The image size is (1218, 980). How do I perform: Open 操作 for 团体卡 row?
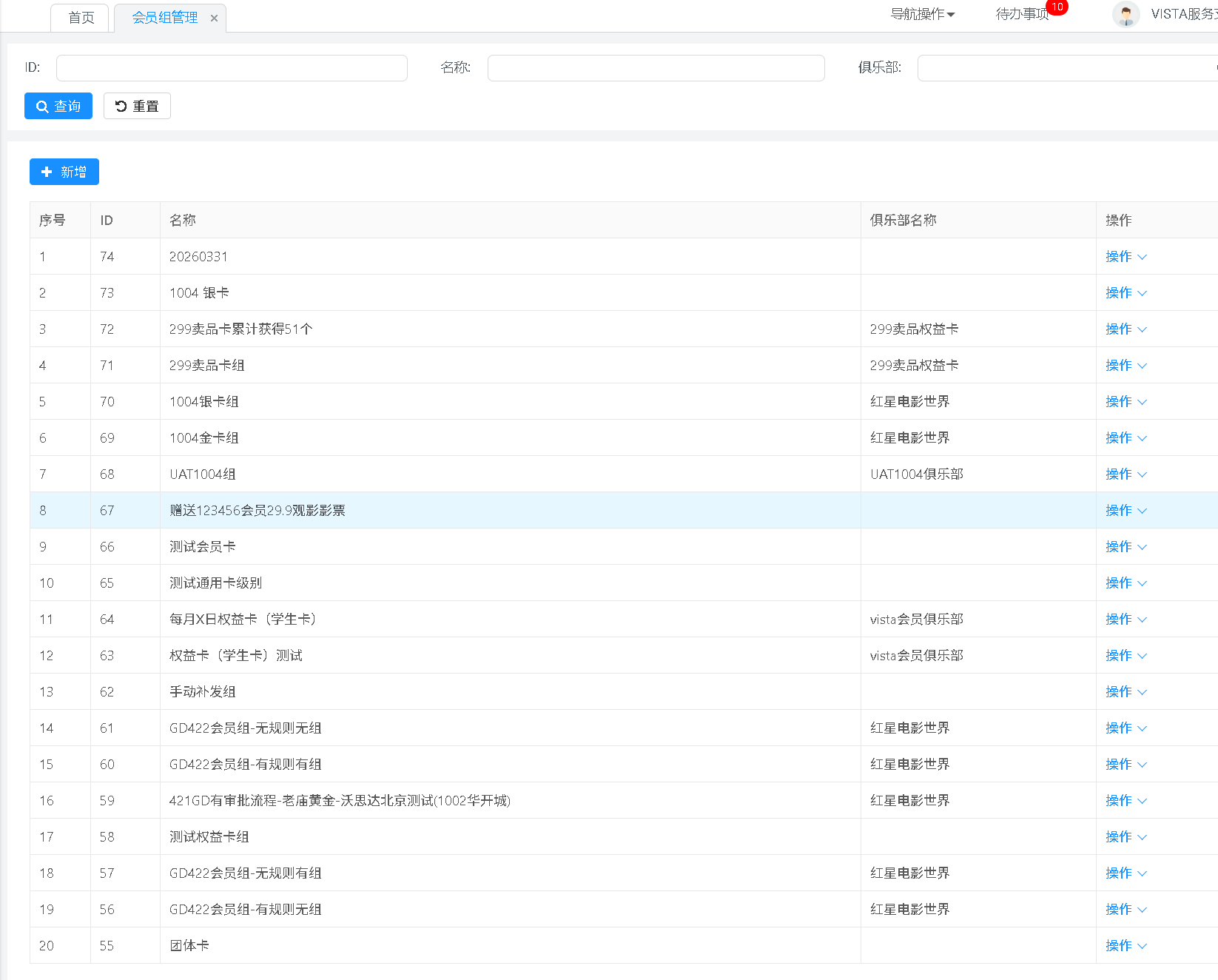click(1126, 946)
